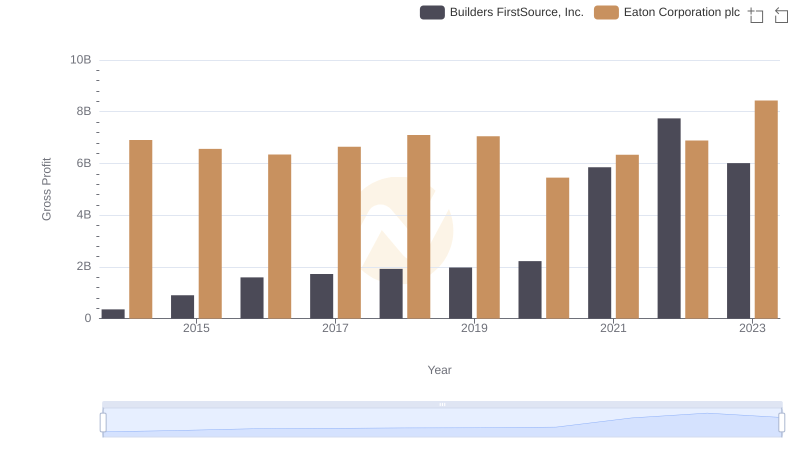Click the 2018 Eaton Corporation orange bar

click(419, 226)
